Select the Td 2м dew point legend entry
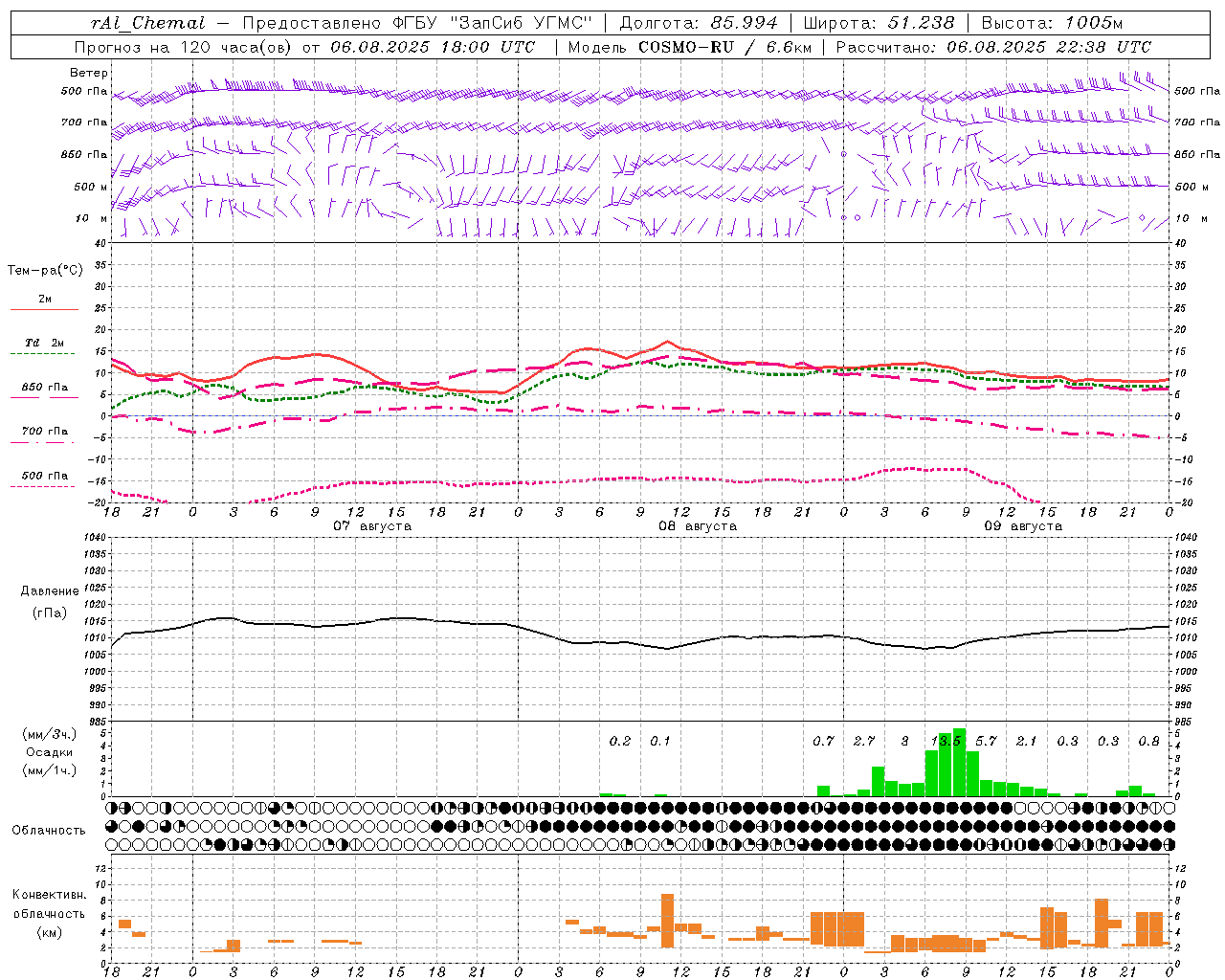The image size is (1225, 980). click(x=44, y=343)
